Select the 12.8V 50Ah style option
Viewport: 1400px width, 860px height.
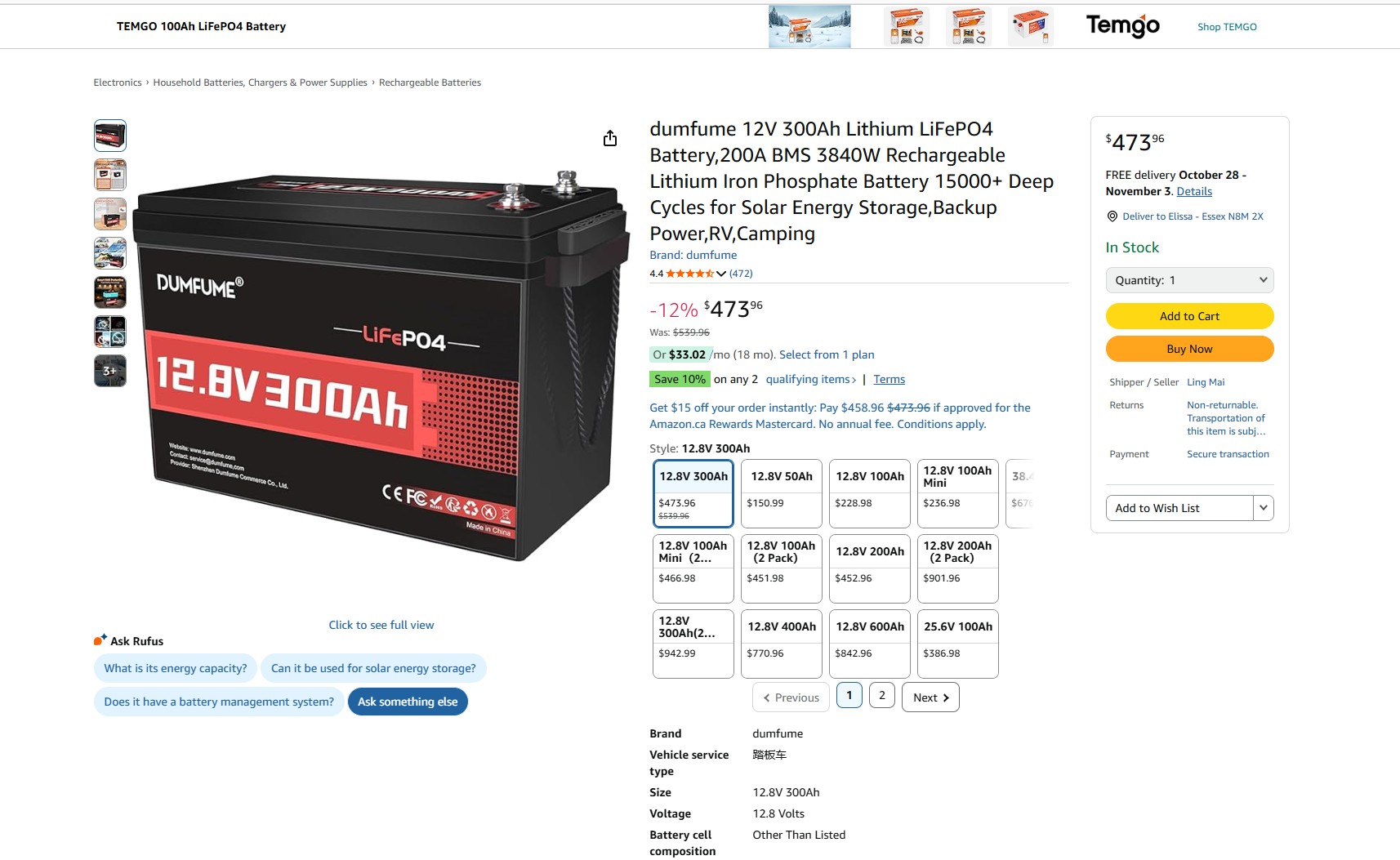(x=782, y=493)
